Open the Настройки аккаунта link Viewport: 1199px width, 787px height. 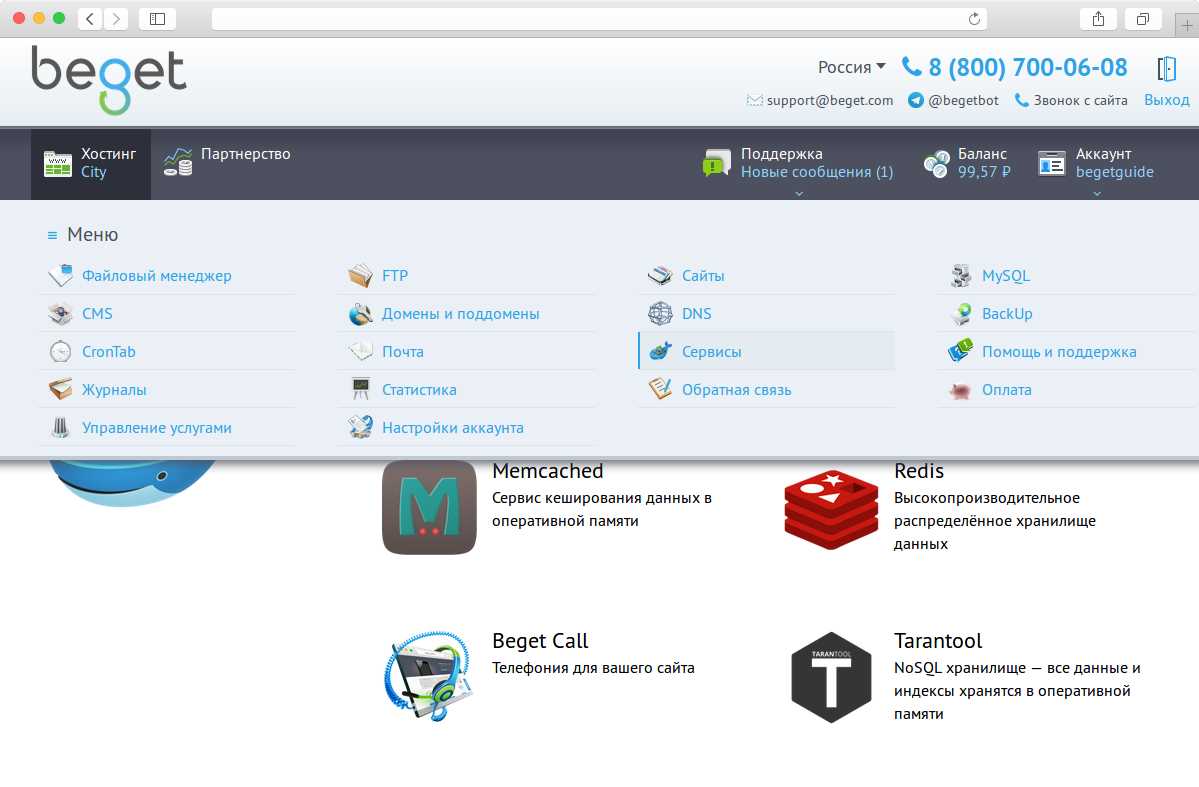[x=453, y=428]
